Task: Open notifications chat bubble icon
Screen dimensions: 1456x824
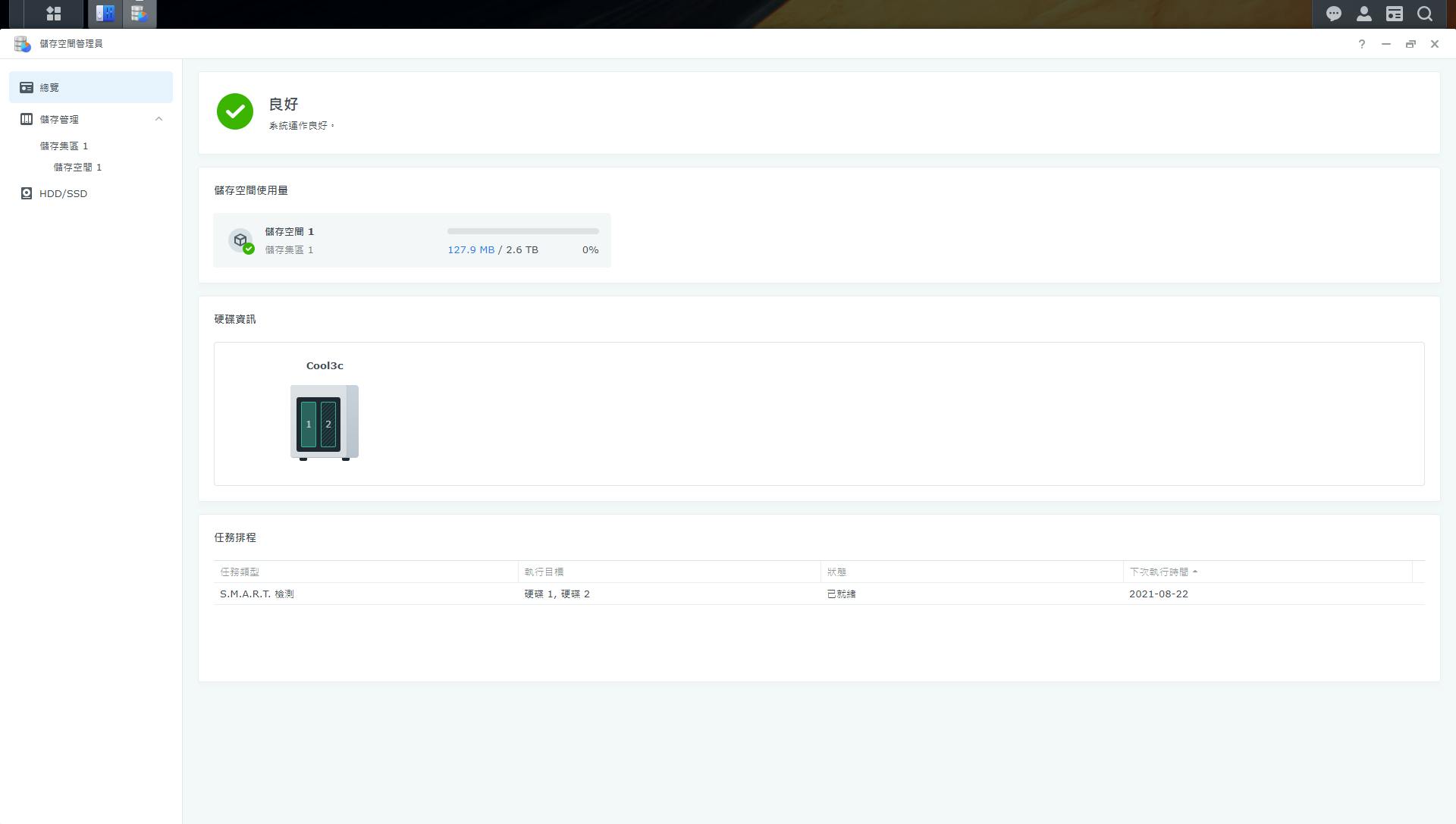Action: pos(1333,14)
